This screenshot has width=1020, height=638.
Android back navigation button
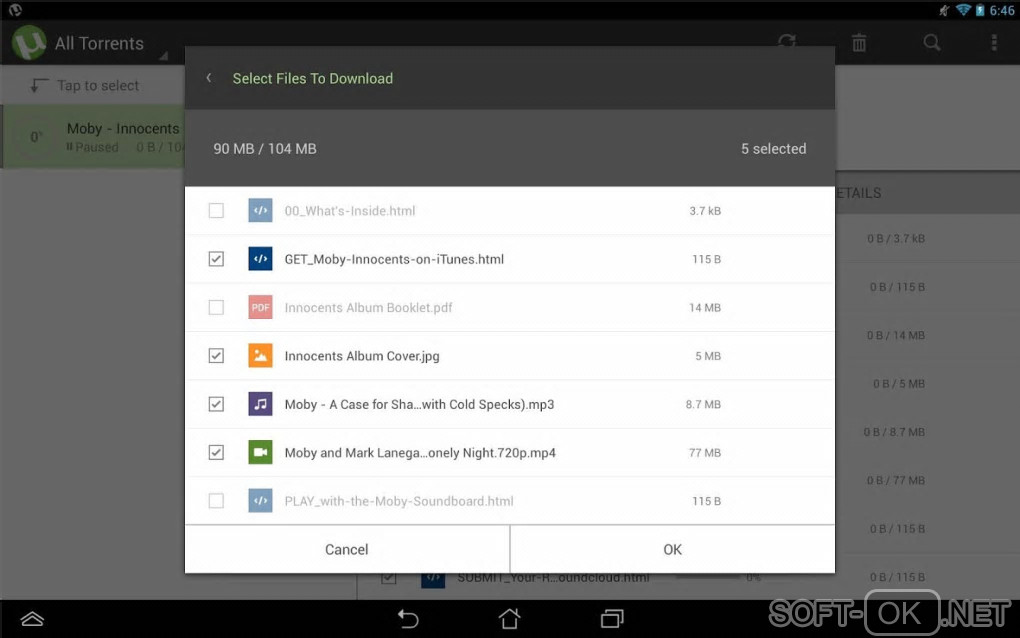pos(408,618)
